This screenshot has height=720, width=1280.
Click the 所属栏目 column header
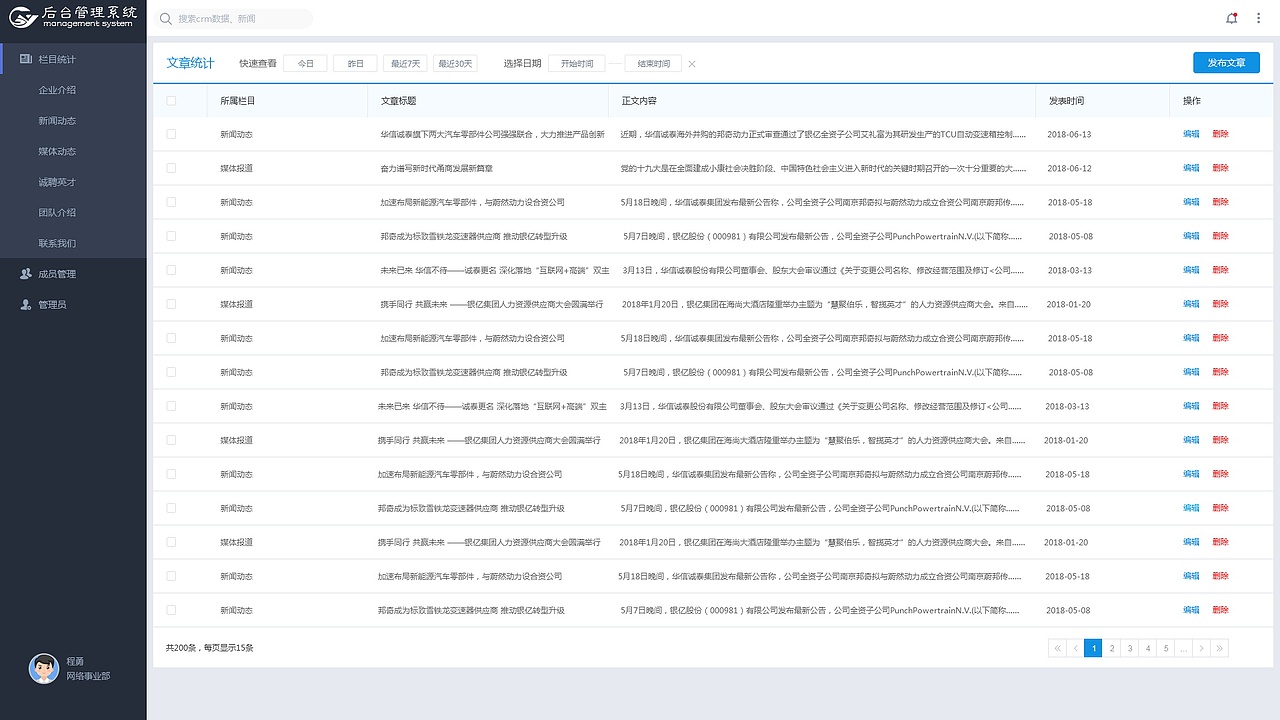(x=238, y=101)
